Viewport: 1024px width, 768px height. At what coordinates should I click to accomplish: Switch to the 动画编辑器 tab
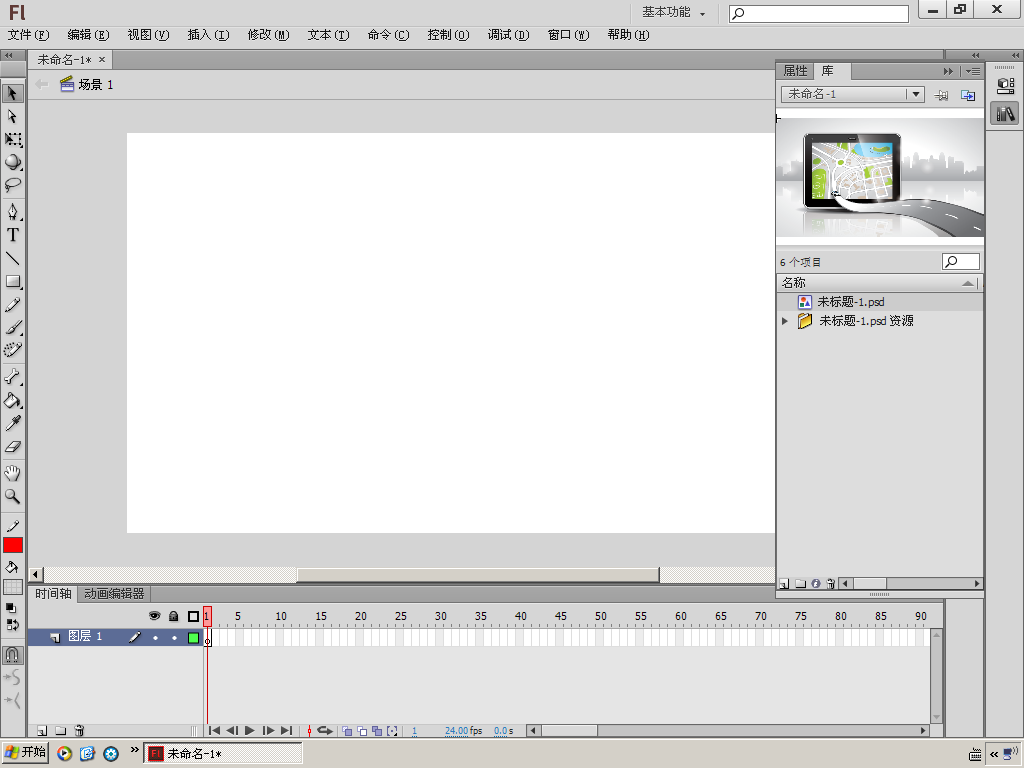click(x=114, y=594)
